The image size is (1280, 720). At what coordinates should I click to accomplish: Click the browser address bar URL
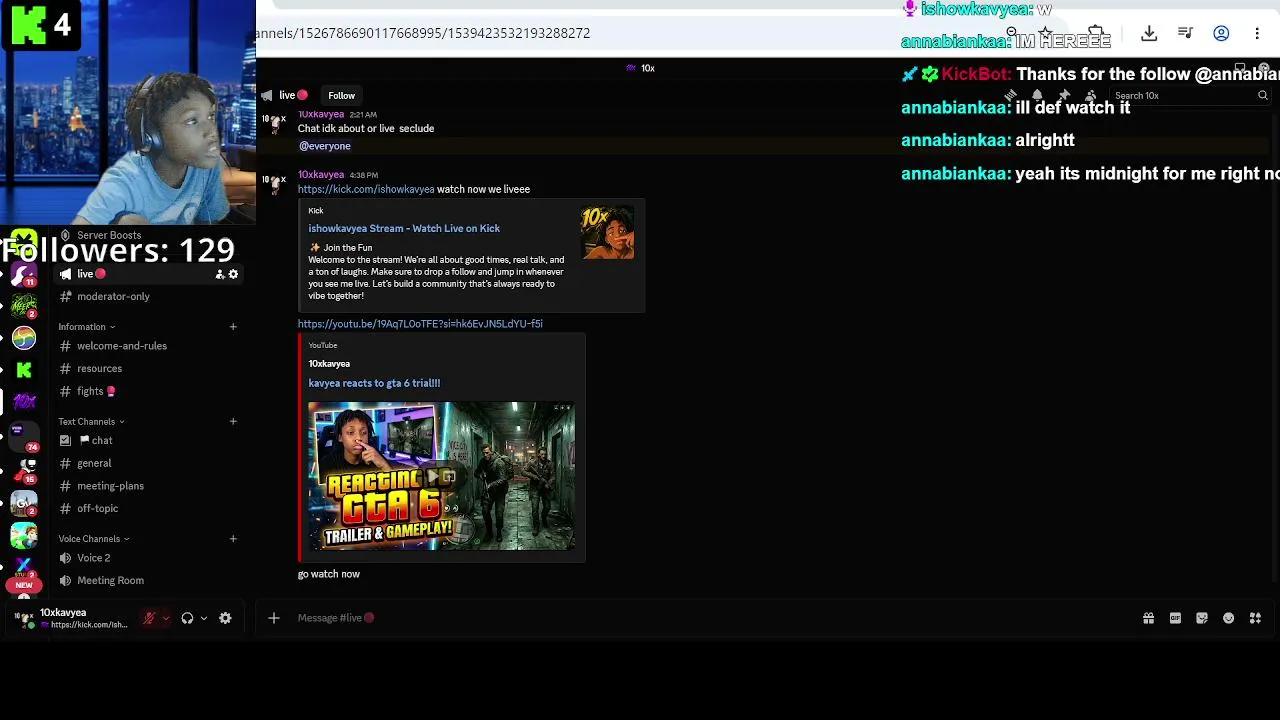(x=423, y=33)
